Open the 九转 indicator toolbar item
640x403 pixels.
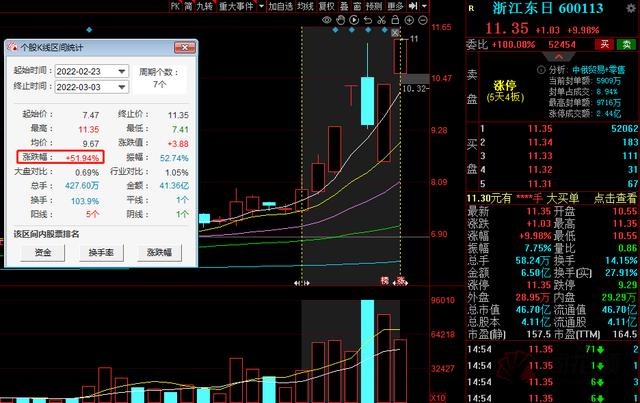[x=205, y=6]
